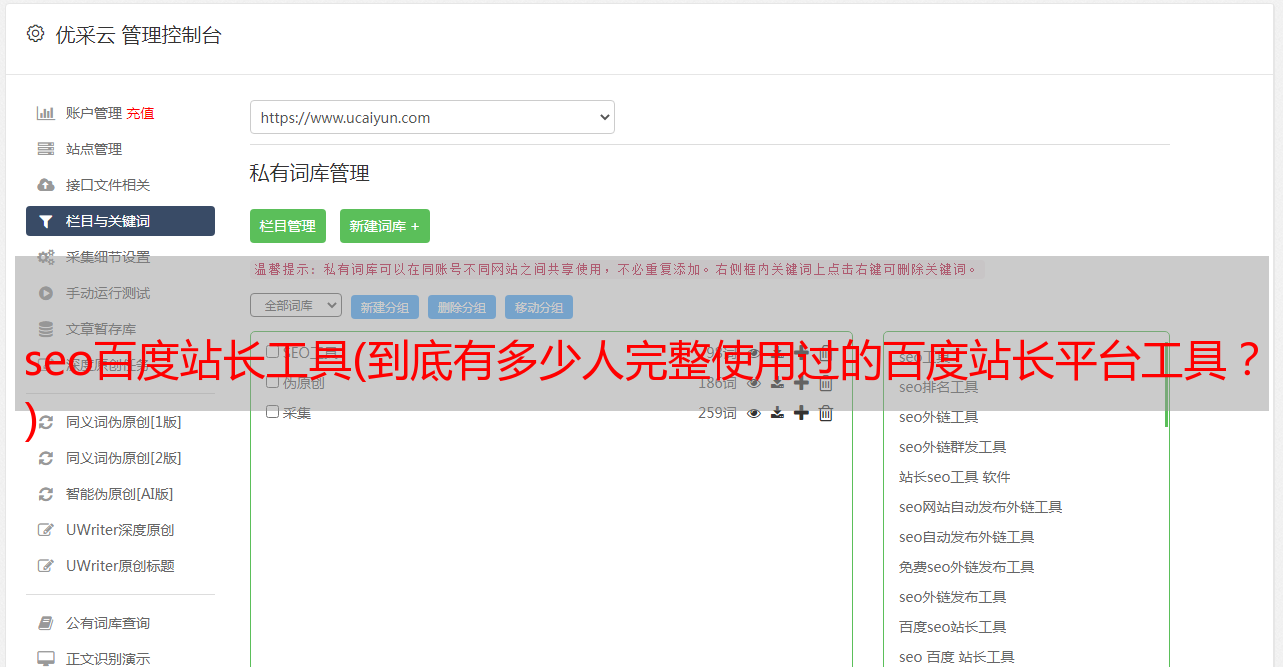Click the download icon in 采集 row
Image resolution: width=1283 pixels, height=667 pixels.
tap(777, 413)
